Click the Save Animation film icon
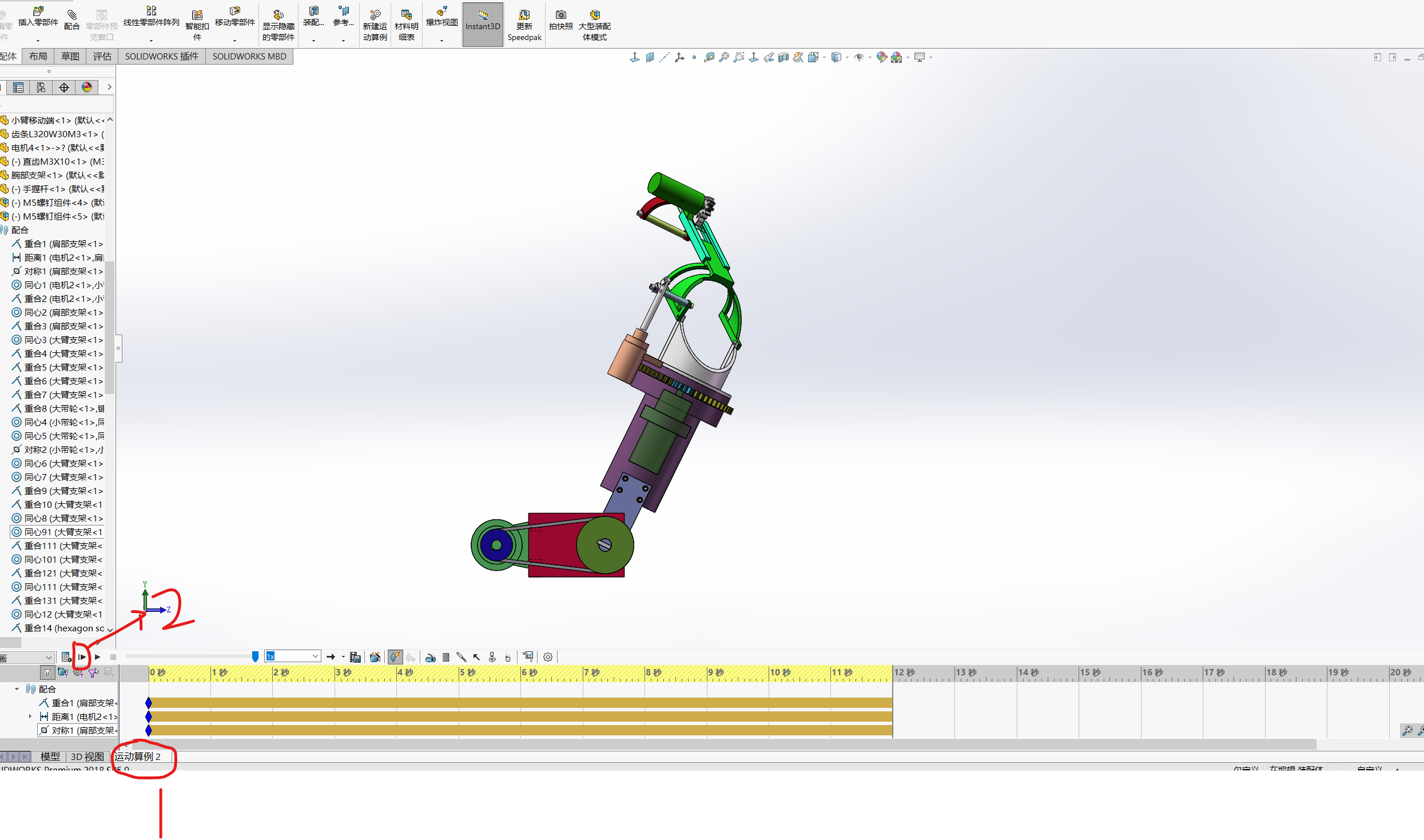The image size is (1424, 840). pyautogui.click(x=355, y=657)
